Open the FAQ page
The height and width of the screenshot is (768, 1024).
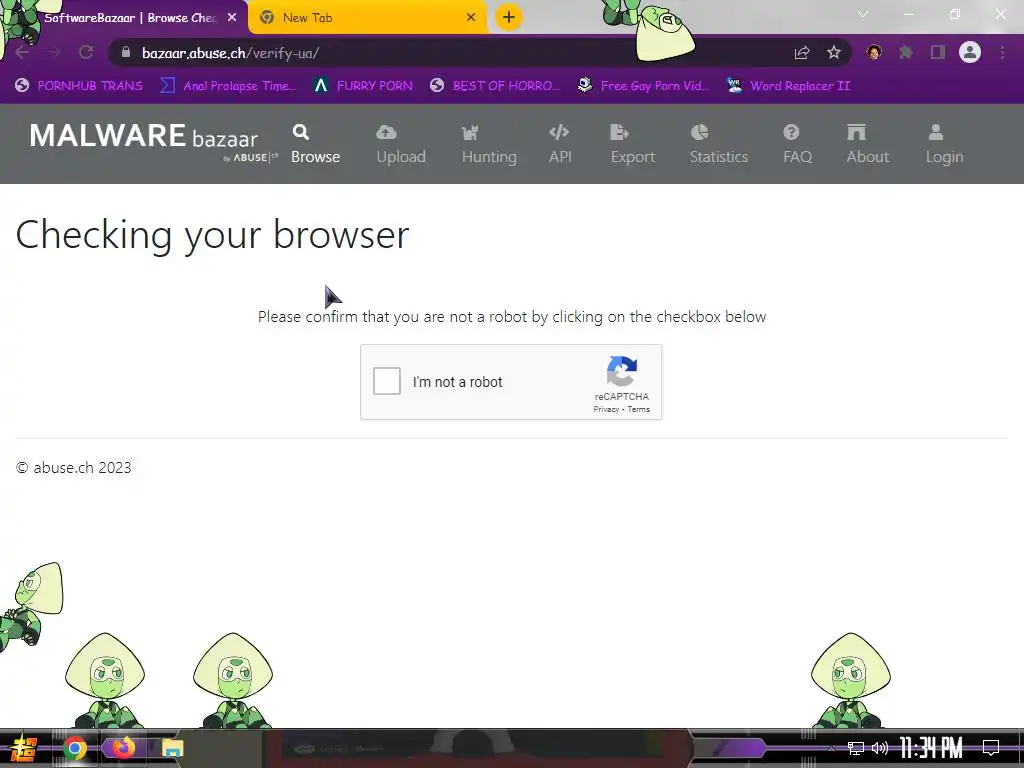pos(797,144)
